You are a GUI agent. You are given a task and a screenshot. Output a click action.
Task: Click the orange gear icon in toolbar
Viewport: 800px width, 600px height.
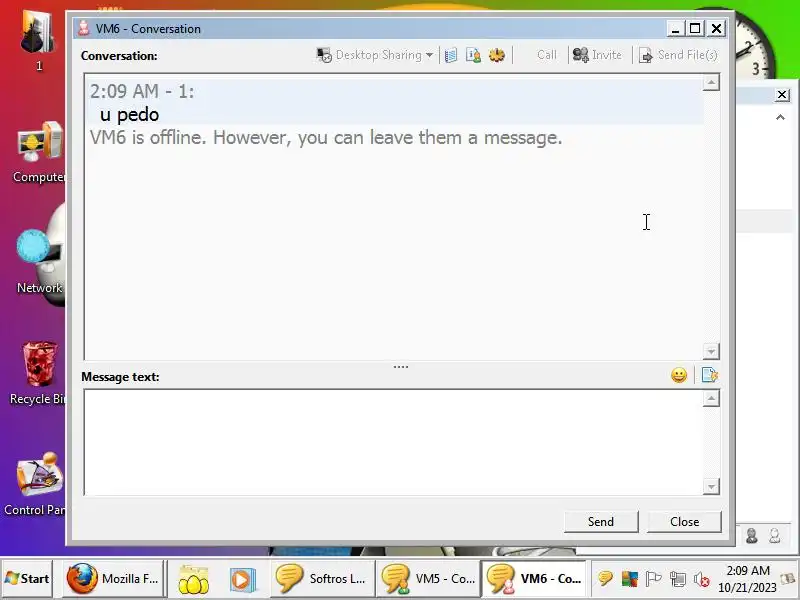[496, 55]
